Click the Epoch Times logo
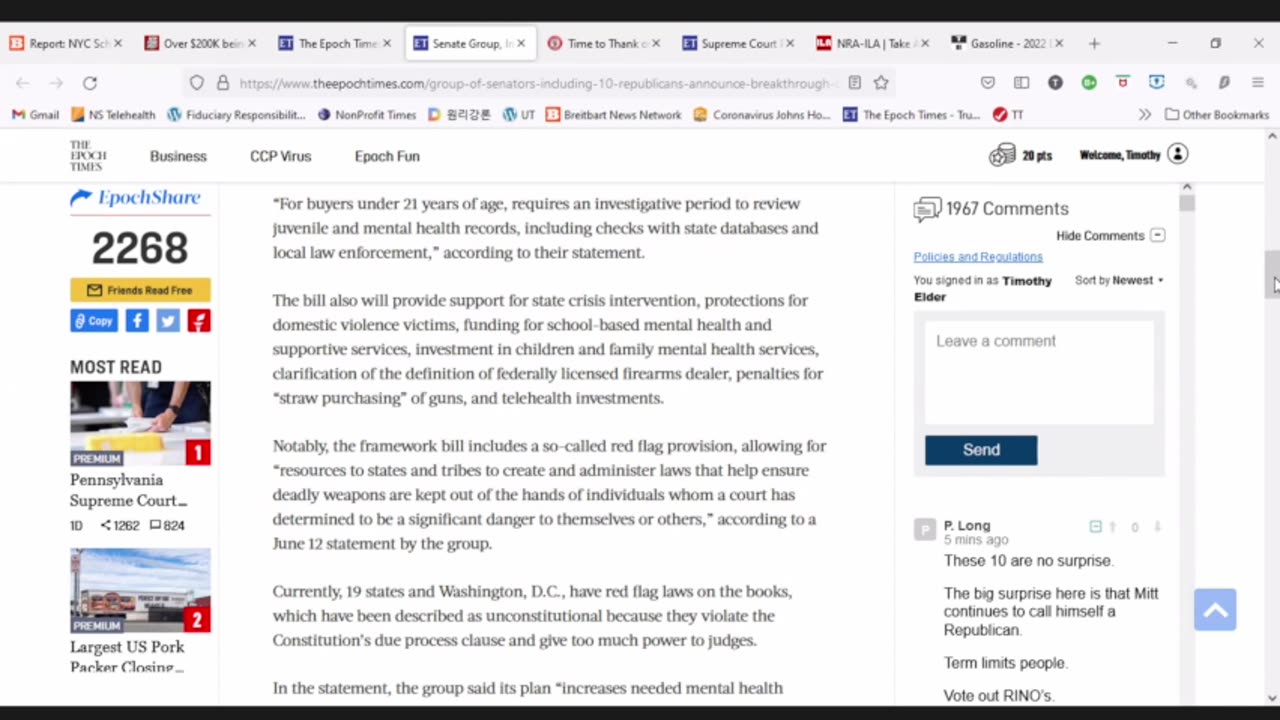Viewport: 1280px width, 720px height. pyautogui.click(x=87, y=156)
